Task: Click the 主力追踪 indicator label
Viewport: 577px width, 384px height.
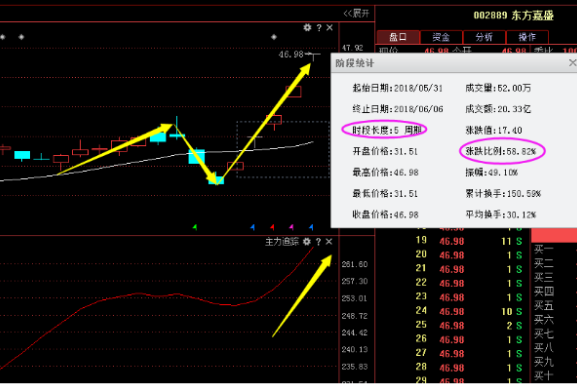Action: click(282, 242)
